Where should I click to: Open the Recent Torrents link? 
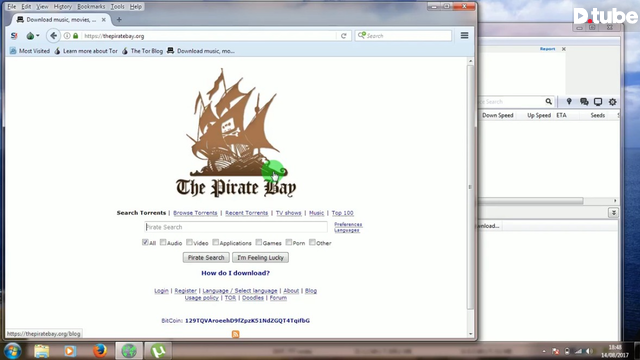[247, 213]
